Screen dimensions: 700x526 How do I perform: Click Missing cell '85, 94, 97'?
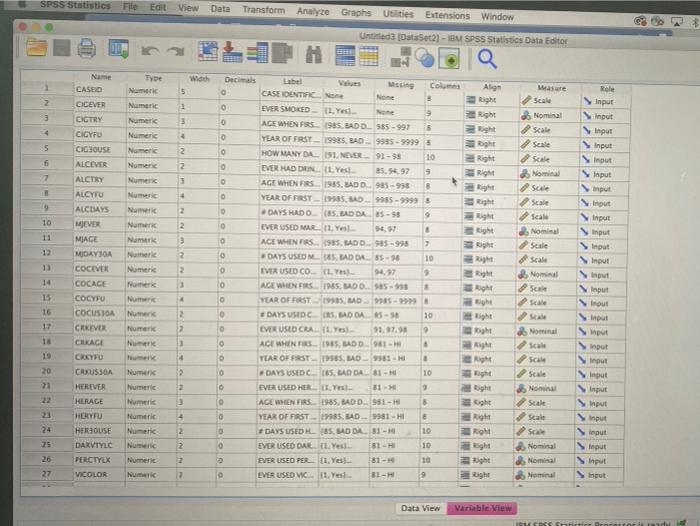coord(398,171)
